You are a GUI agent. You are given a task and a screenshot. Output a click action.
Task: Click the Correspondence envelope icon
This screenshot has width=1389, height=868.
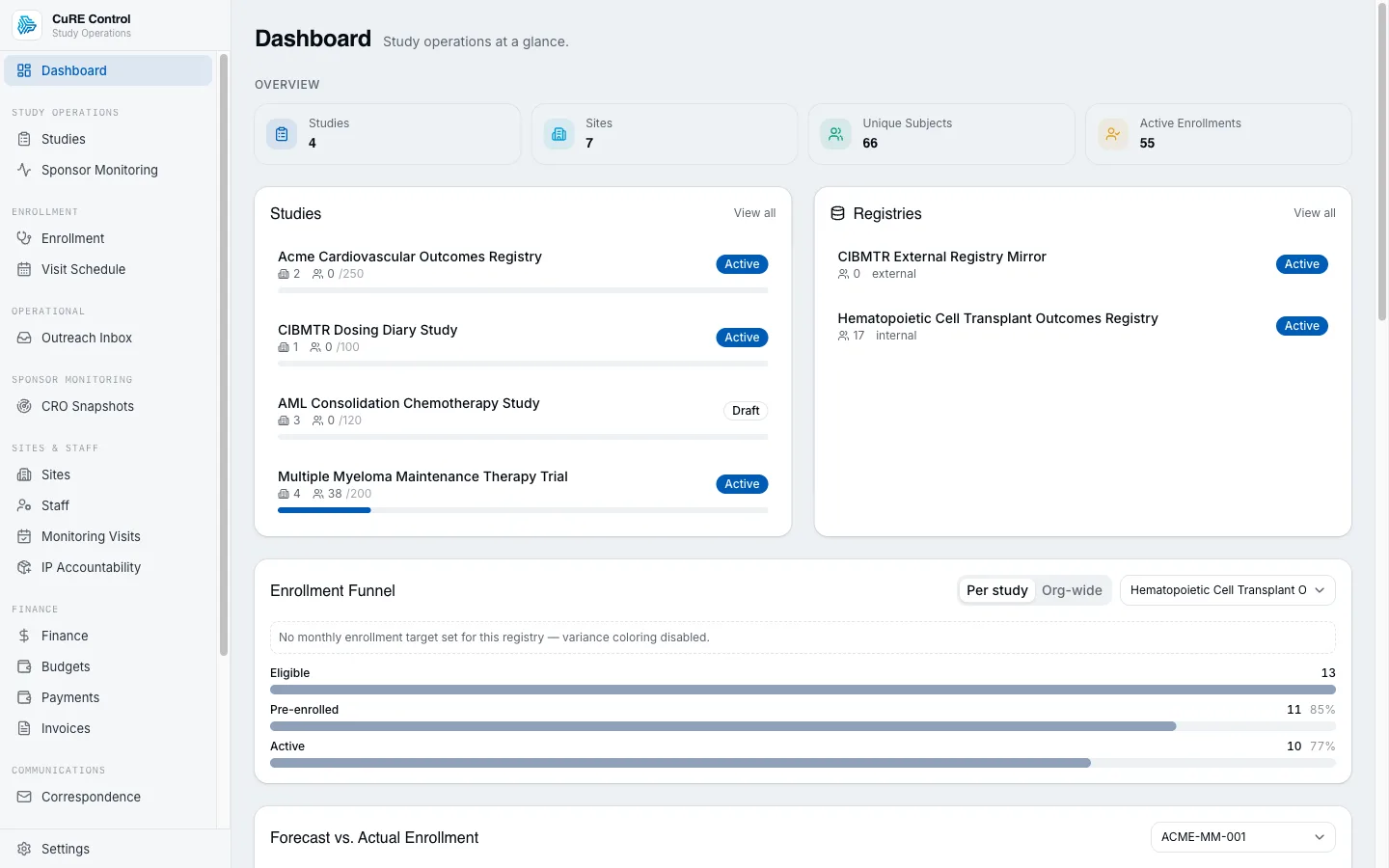coord(24,797)
